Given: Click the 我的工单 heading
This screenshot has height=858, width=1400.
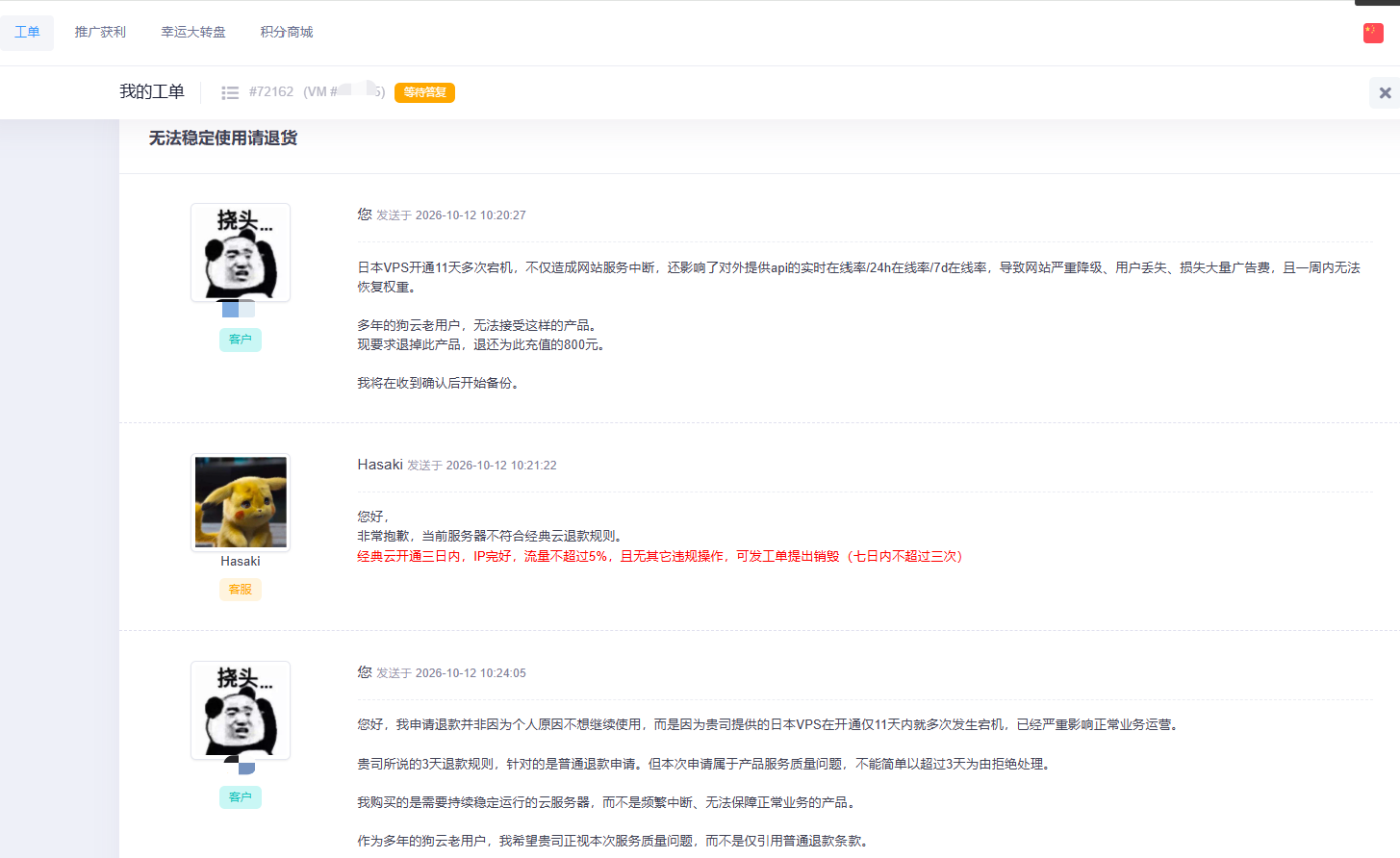Looking at the screenshot, I should click(152, 91).
